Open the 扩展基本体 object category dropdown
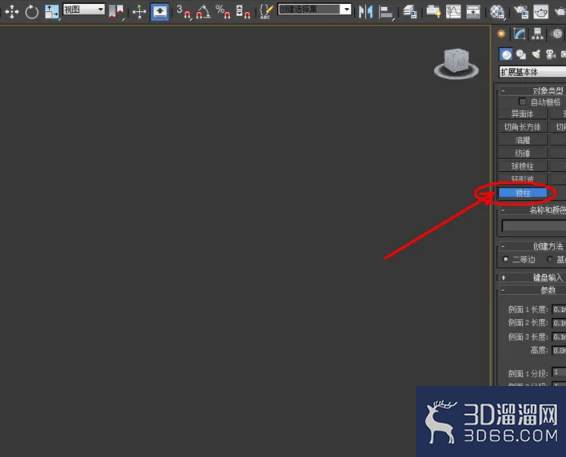 click(533, 72)
